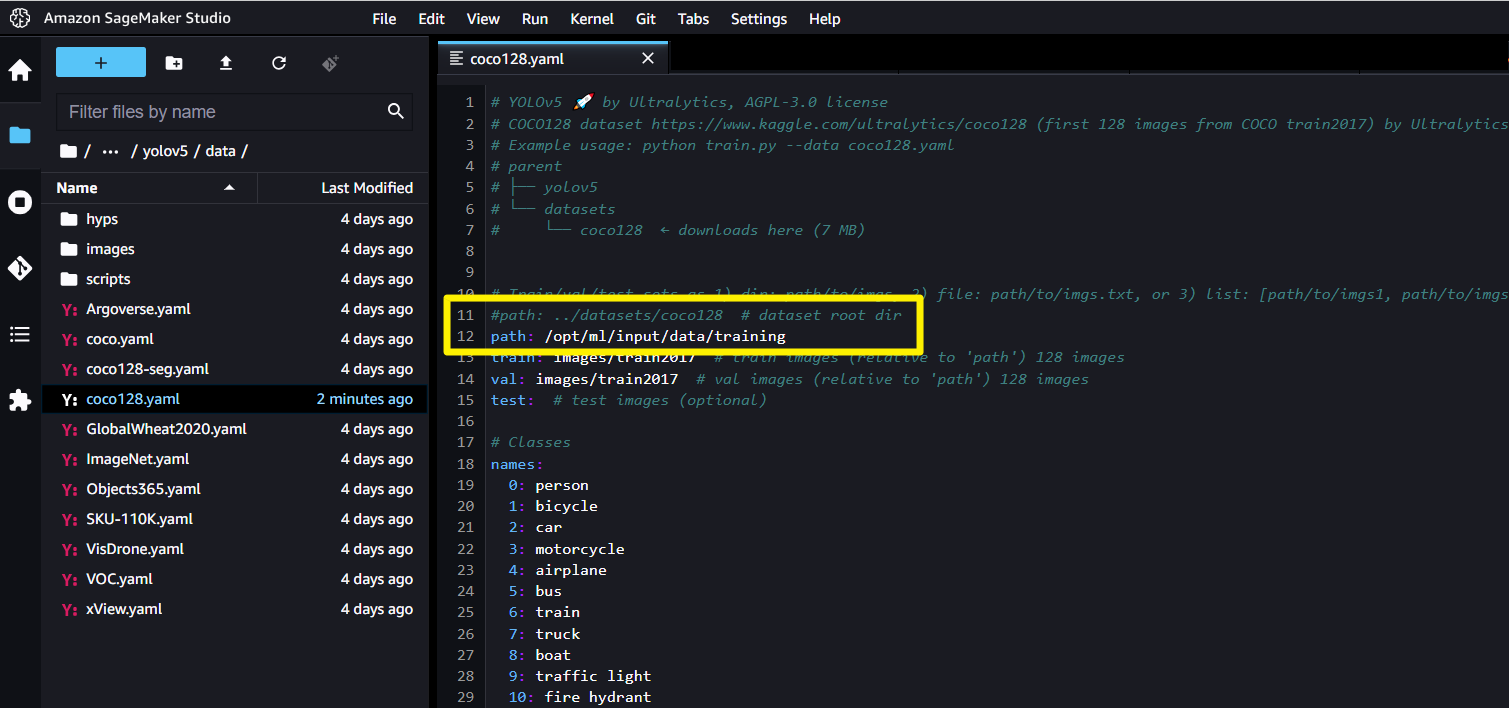
Task: Open the View menu
Action: [483, 19]
